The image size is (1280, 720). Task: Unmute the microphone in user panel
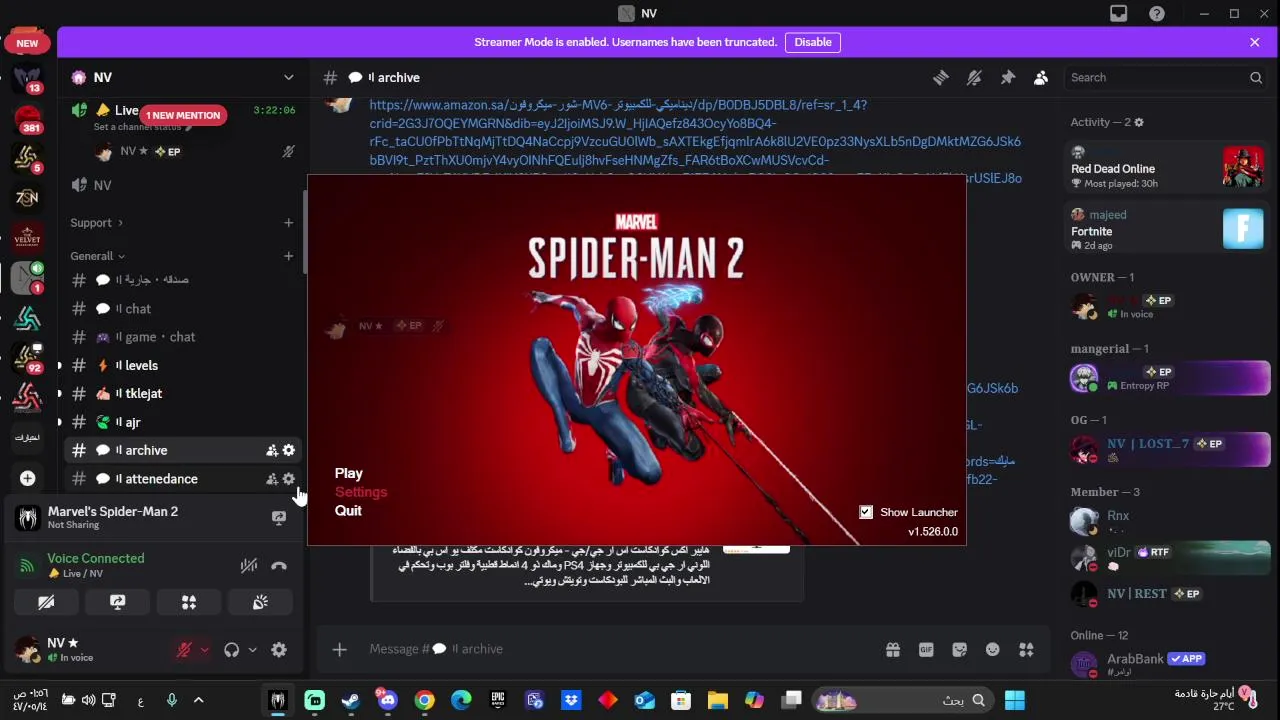click(184, 650)
